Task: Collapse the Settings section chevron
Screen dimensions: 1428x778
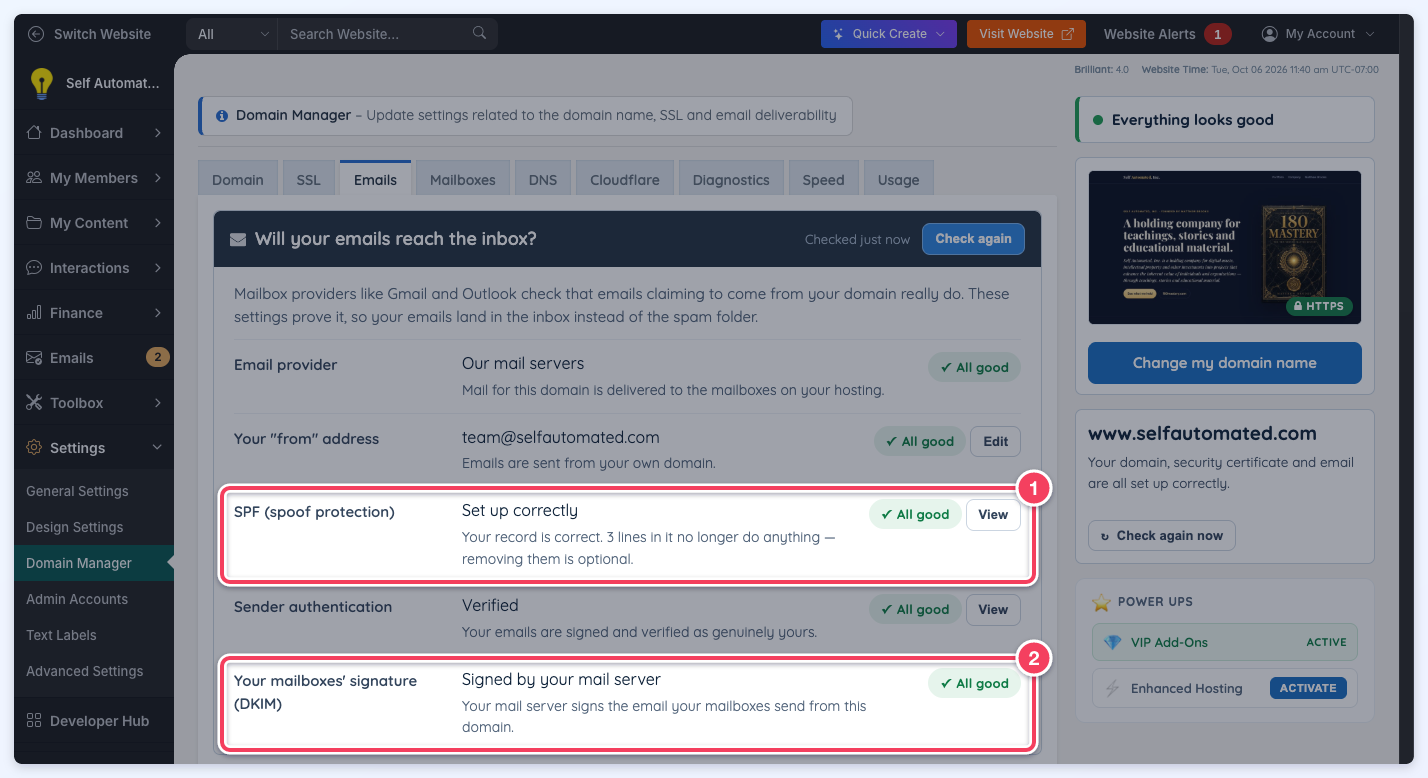Action: click(x=158, y=448)
